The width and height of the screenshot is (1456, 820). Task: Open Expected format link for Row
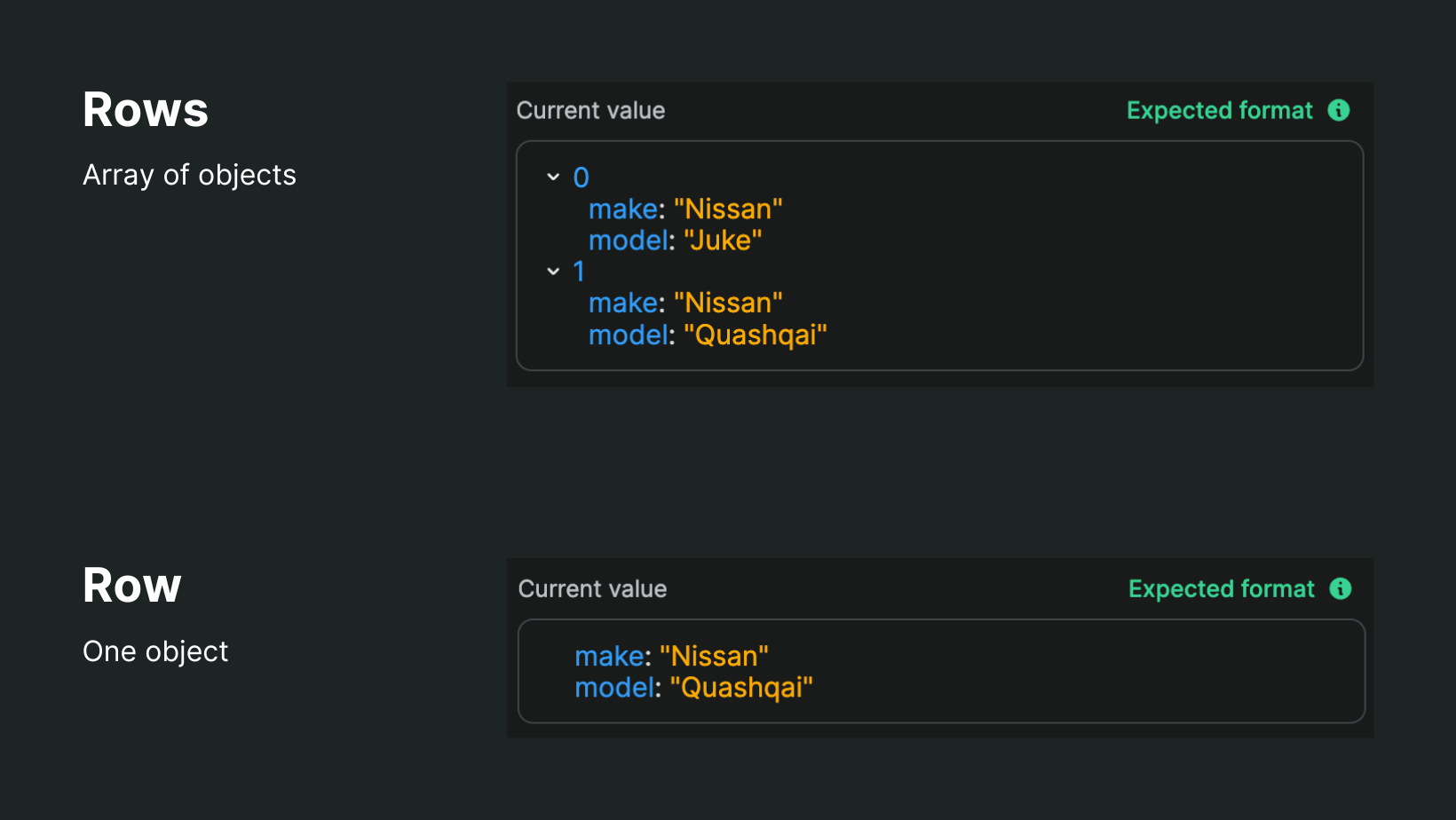tap(1221, 588)
